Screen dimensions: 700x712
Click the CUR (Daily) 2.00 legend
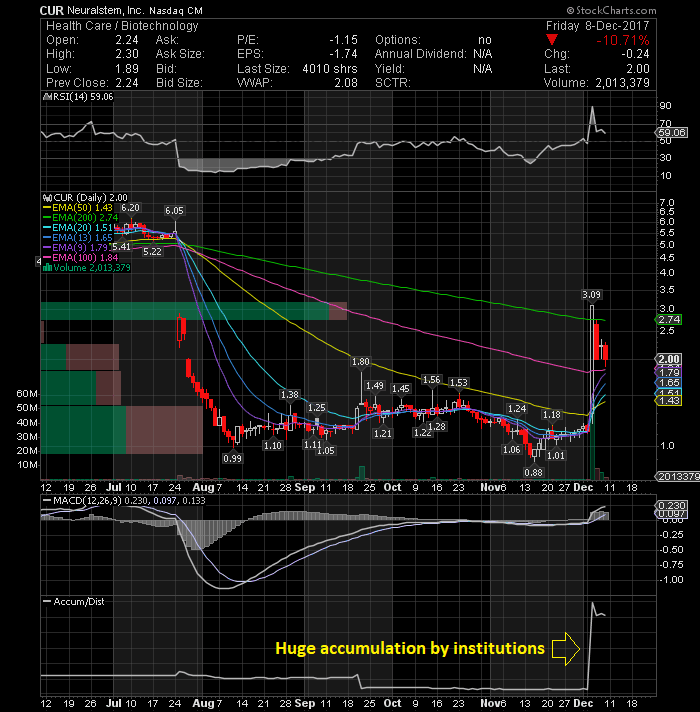(x=90, y=198)
